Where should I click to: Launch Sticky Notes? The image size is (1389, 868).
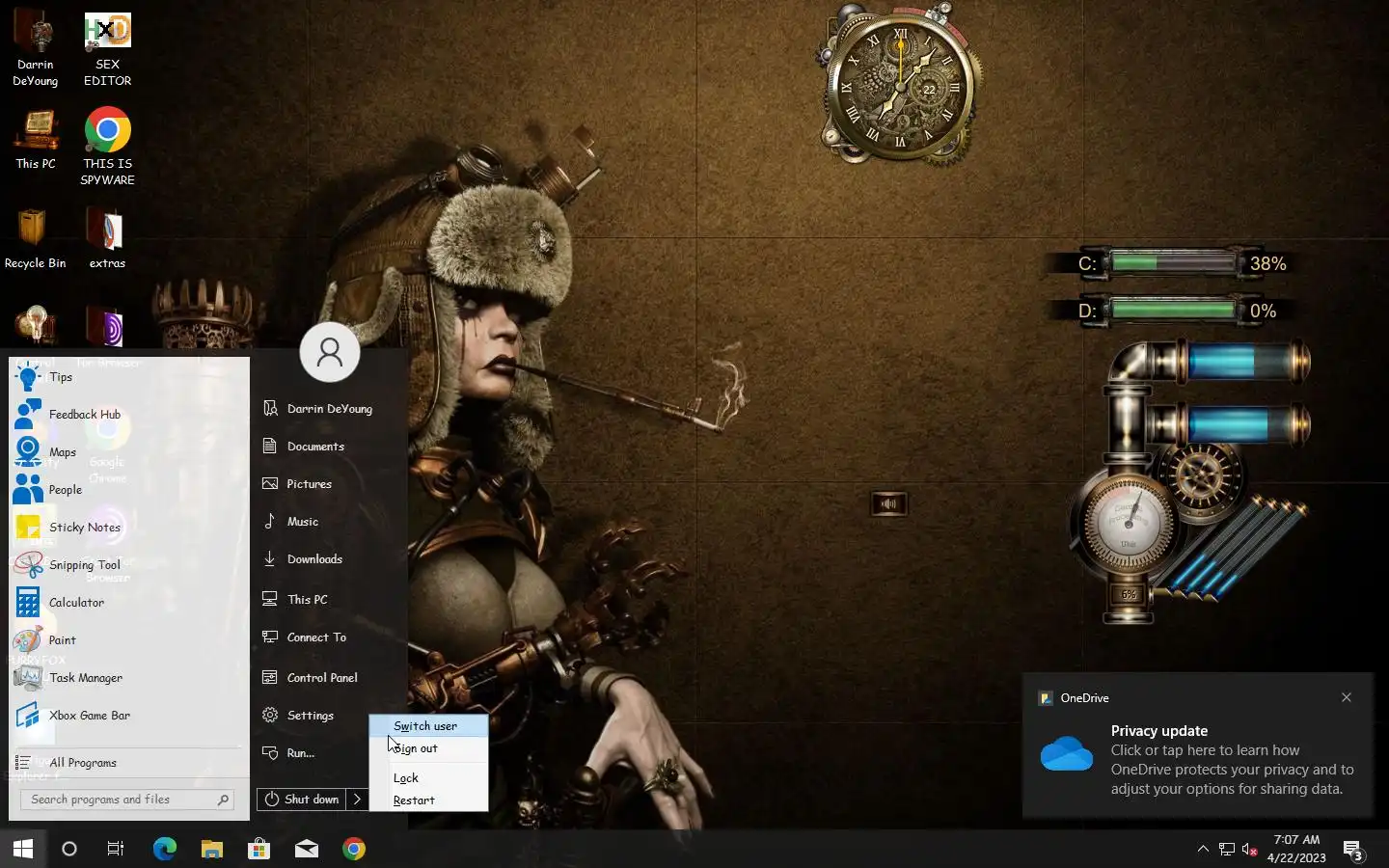click(x=128, y=528)
